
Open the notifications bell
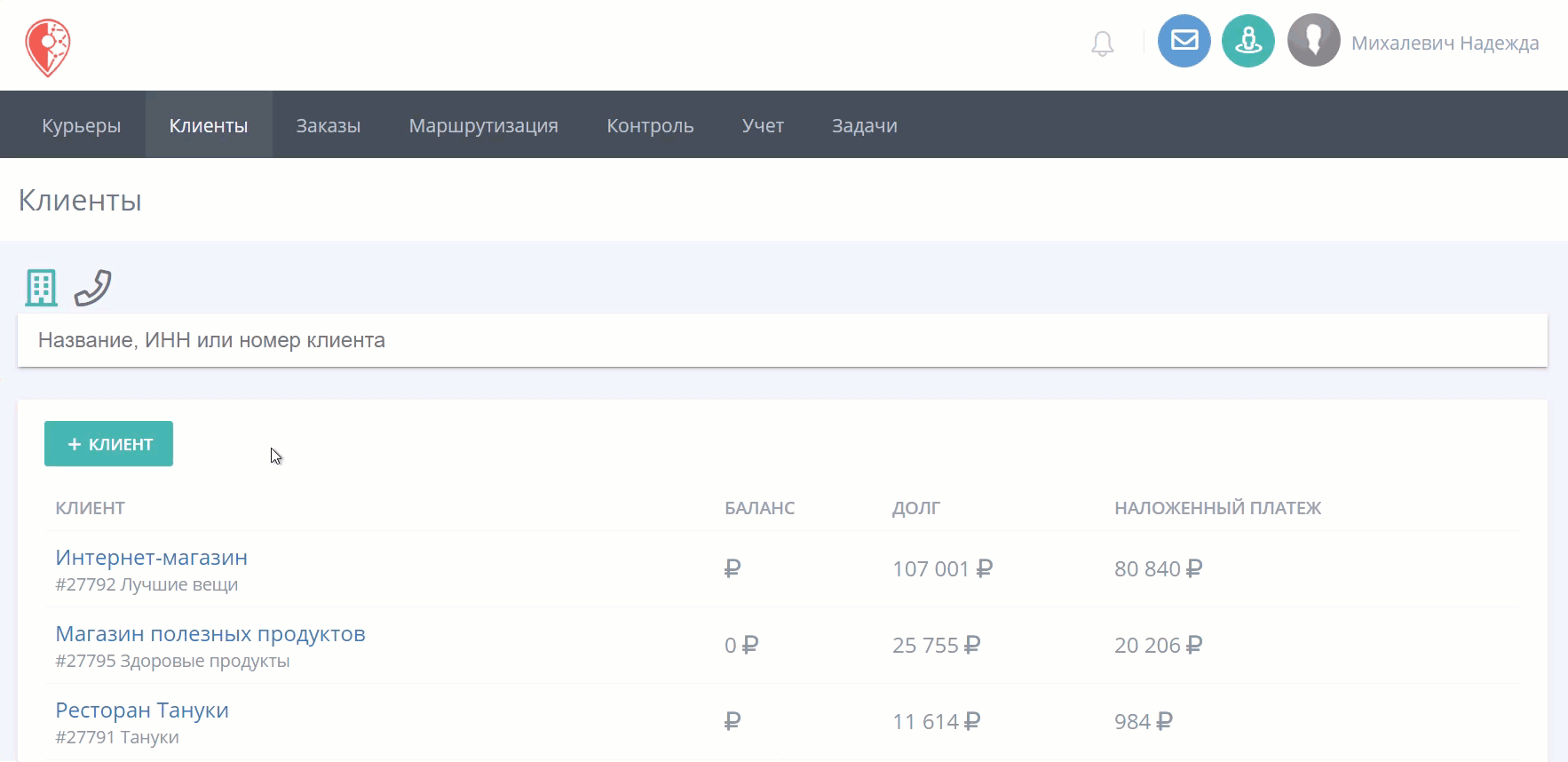click(1102, 44)
